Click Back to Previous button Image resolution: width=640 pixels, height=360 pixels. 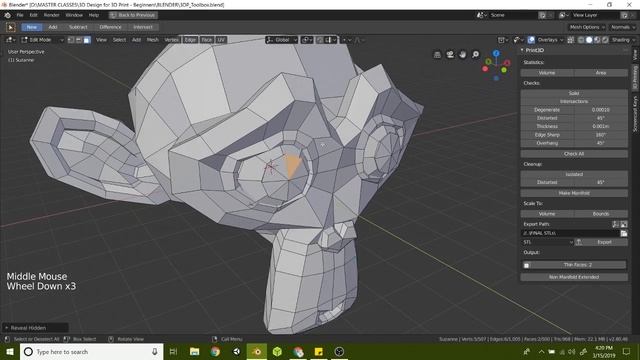(x=133, y=15)
